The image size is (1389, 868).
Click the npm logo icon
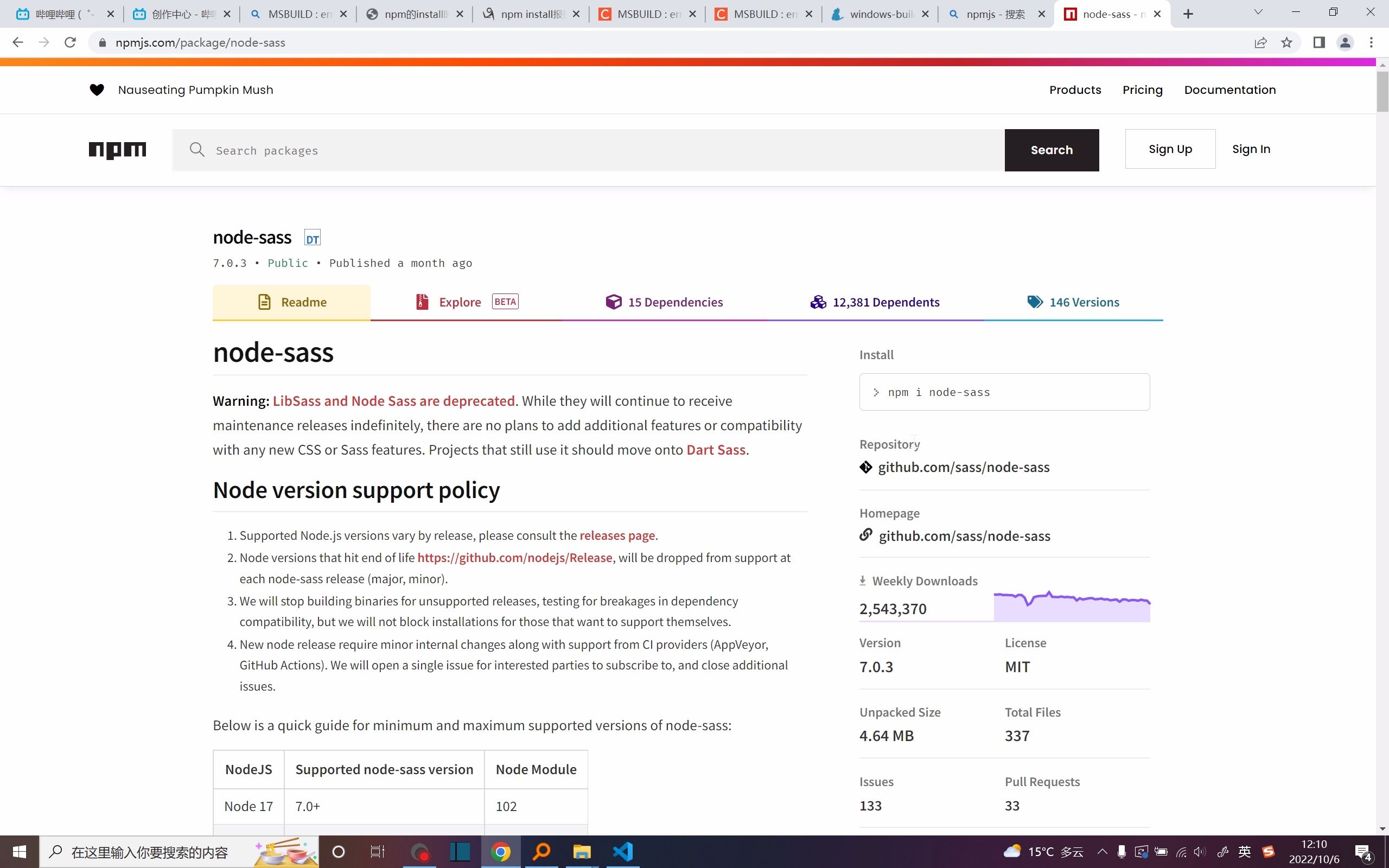[x=117, y=150]
